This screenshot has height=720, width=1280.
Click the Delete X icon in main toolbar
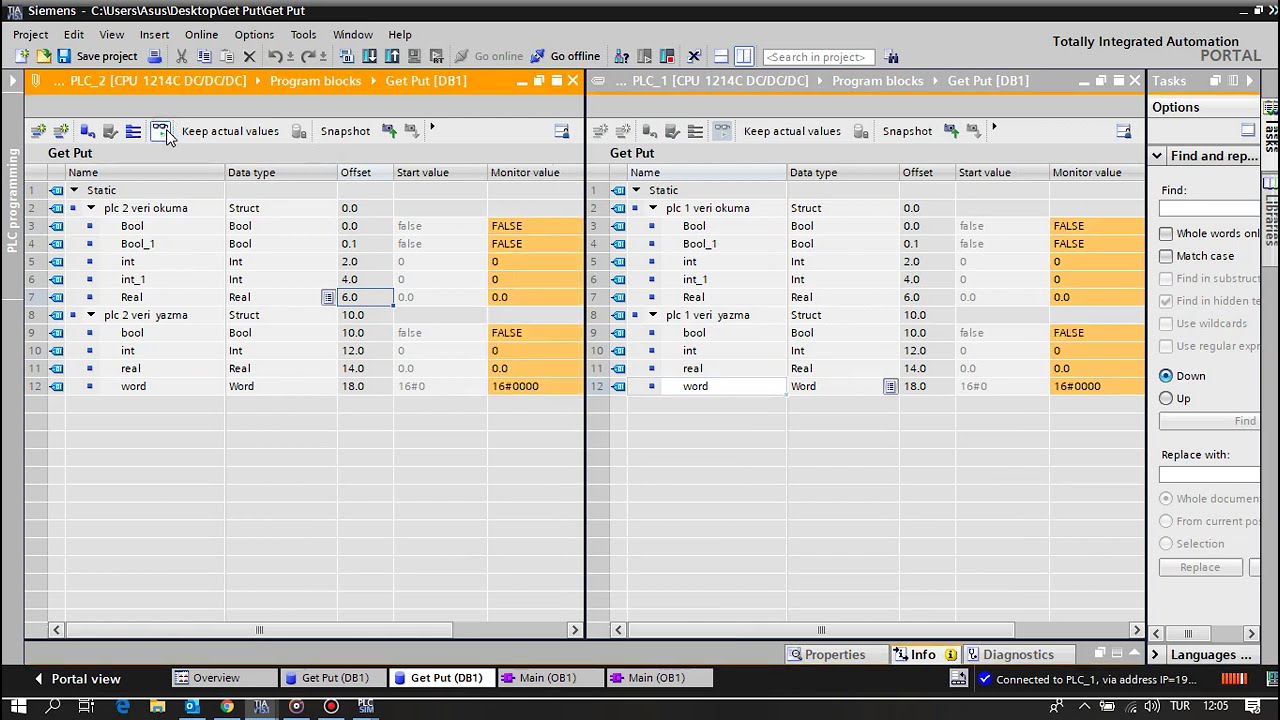[x=250, y=56]
